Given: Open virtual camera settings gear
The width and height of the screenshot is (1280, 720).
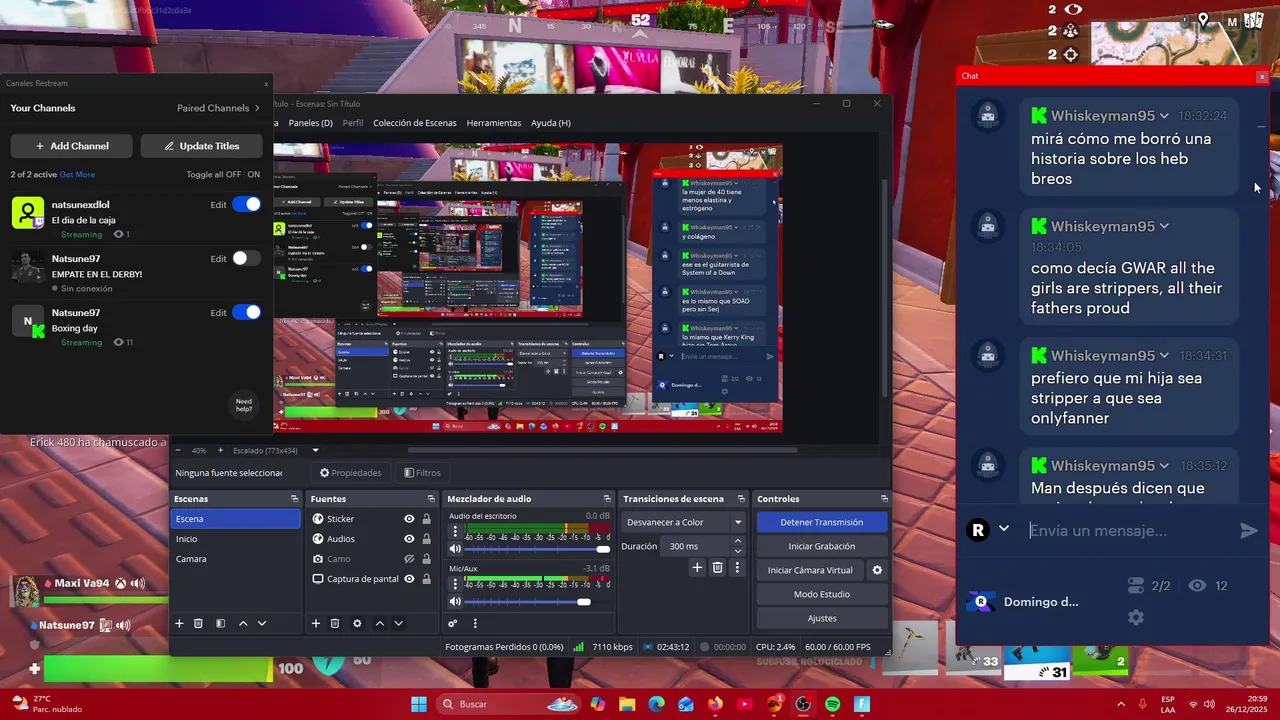Looking at the screenshot, I should pos(877,570).
